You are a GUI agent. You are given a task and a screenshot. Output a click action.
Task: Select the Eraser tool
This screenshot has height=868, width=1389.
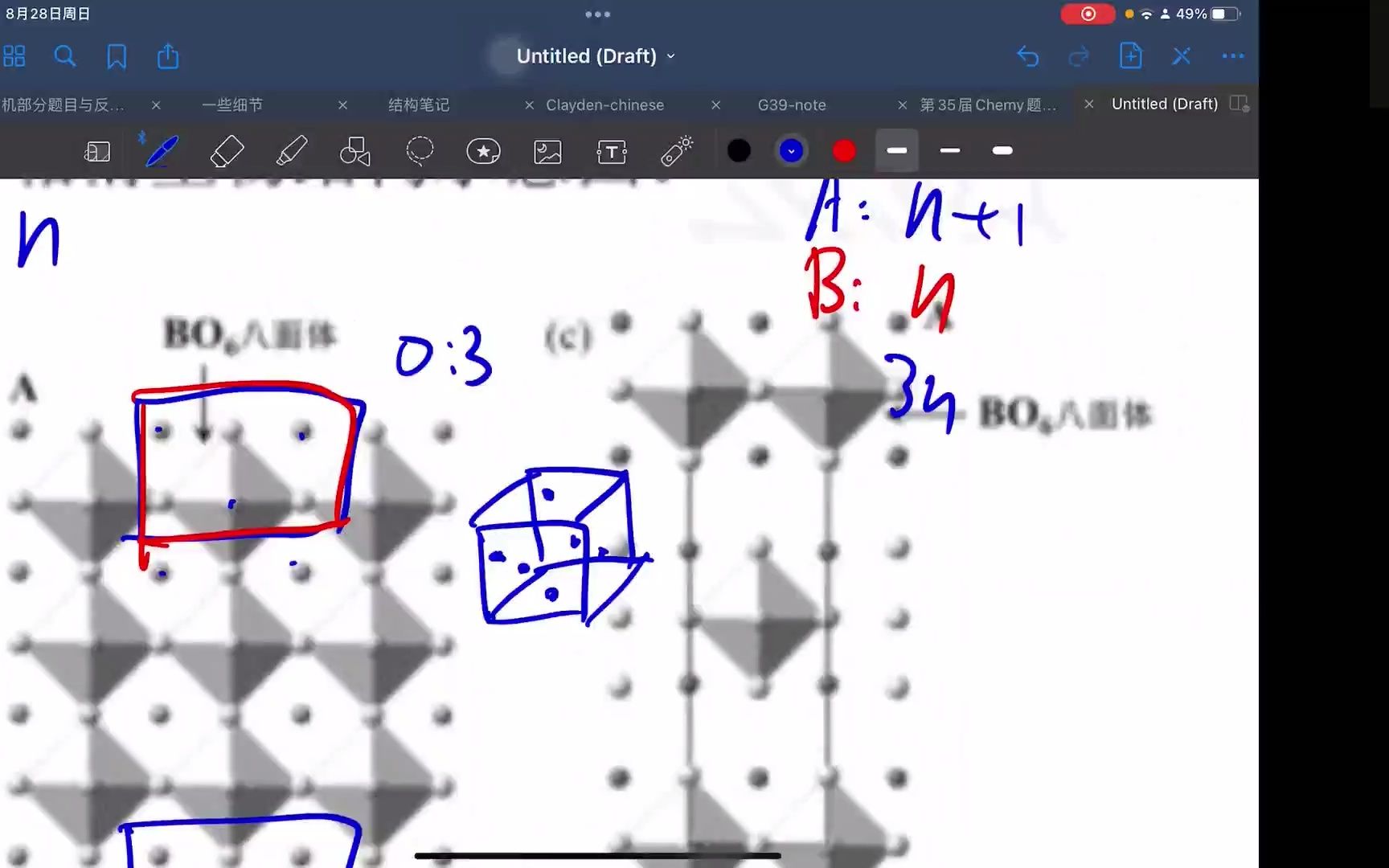pyautogui.click(x=227, y=151)
